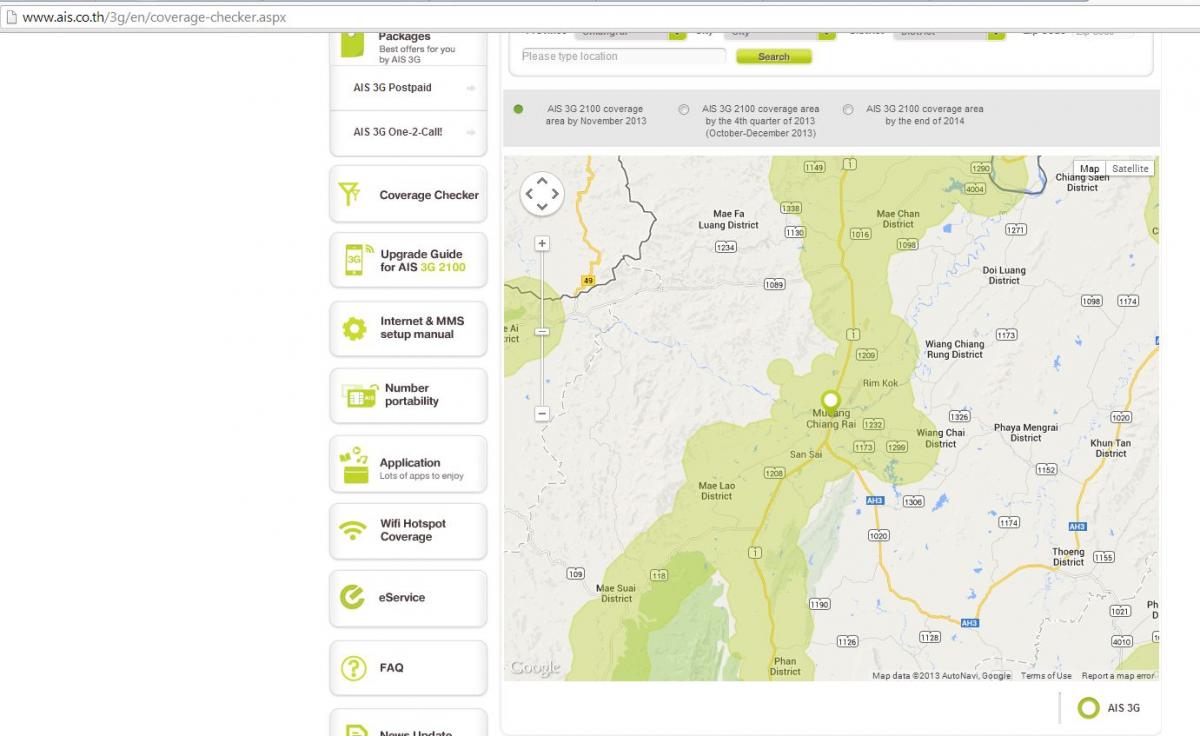Zoom out with the map minus button
Viewport: 1200px width, 736px height.
click(x=542, y=413)
